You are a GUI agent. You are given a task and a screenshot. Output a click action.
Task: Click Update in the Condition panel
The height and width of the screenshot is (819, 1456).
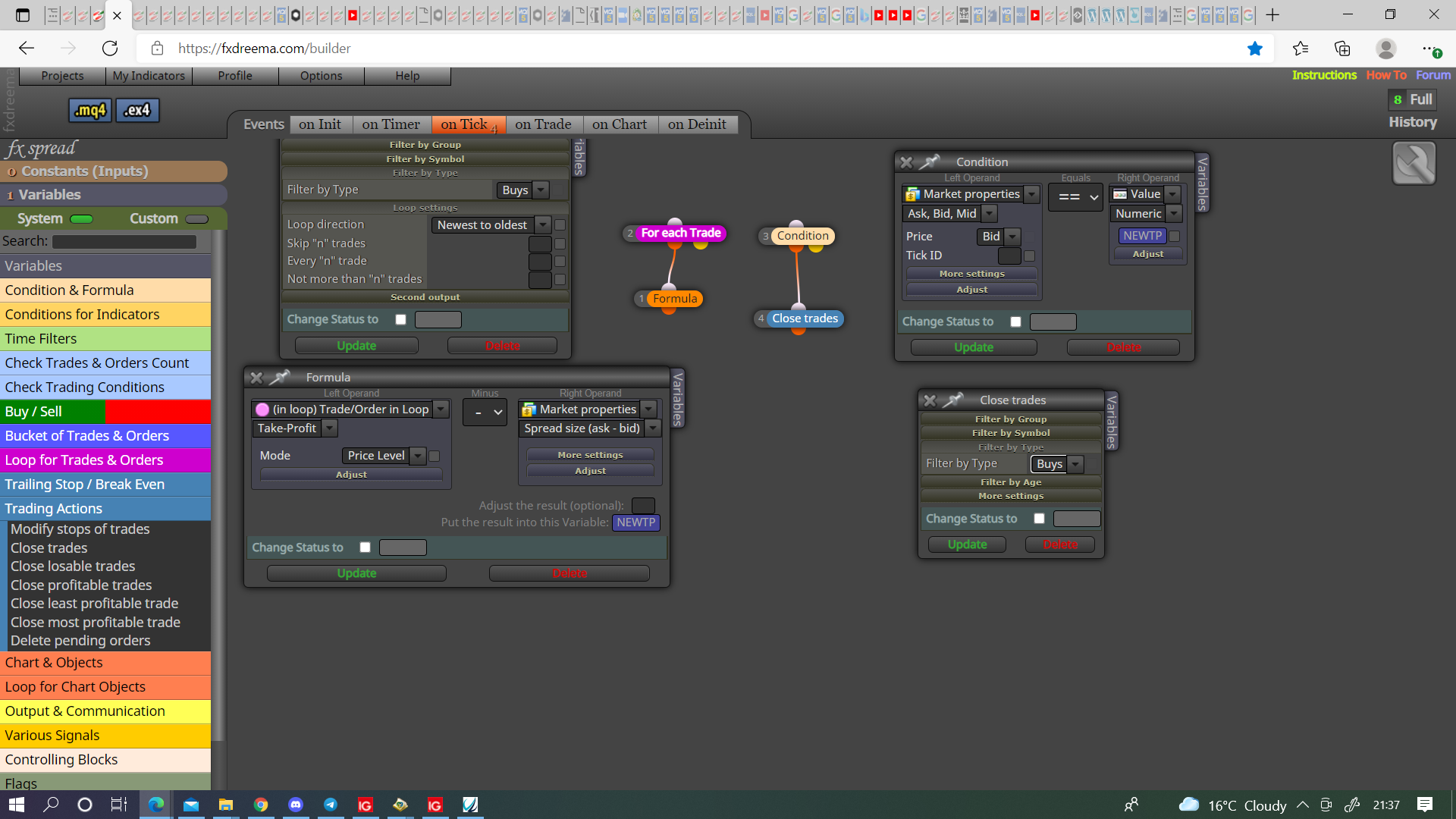point(974,347)
